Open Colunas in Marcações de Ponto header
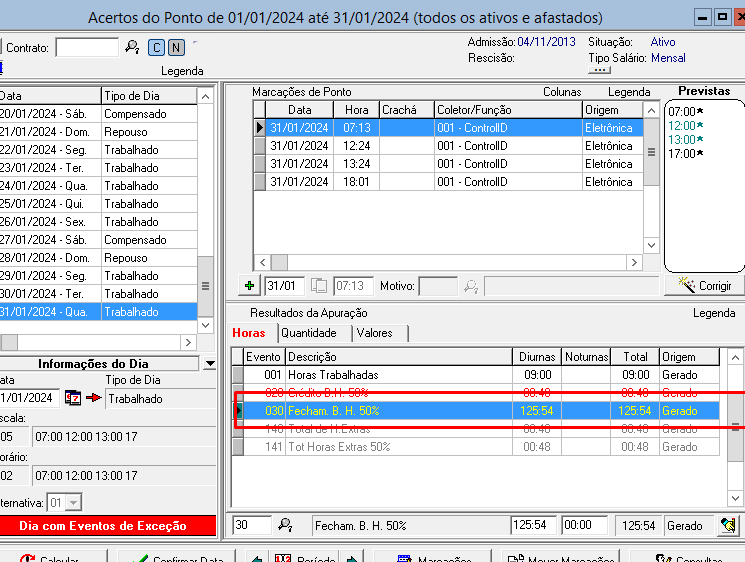 tap(562, 92)
